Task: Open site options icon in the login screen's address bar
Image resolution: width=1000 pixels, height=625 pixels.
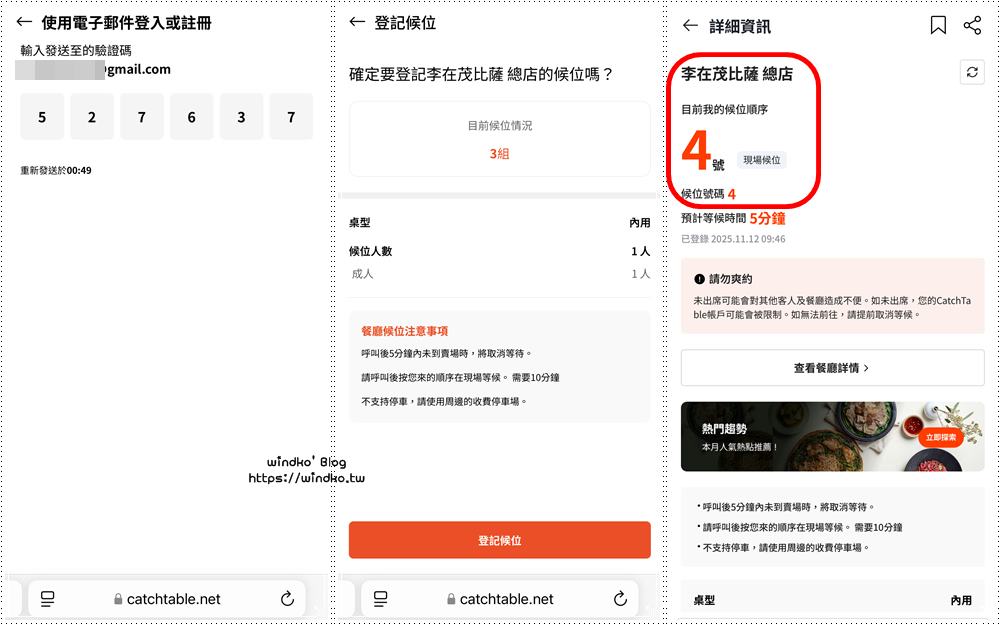Action: pos(47,599)
